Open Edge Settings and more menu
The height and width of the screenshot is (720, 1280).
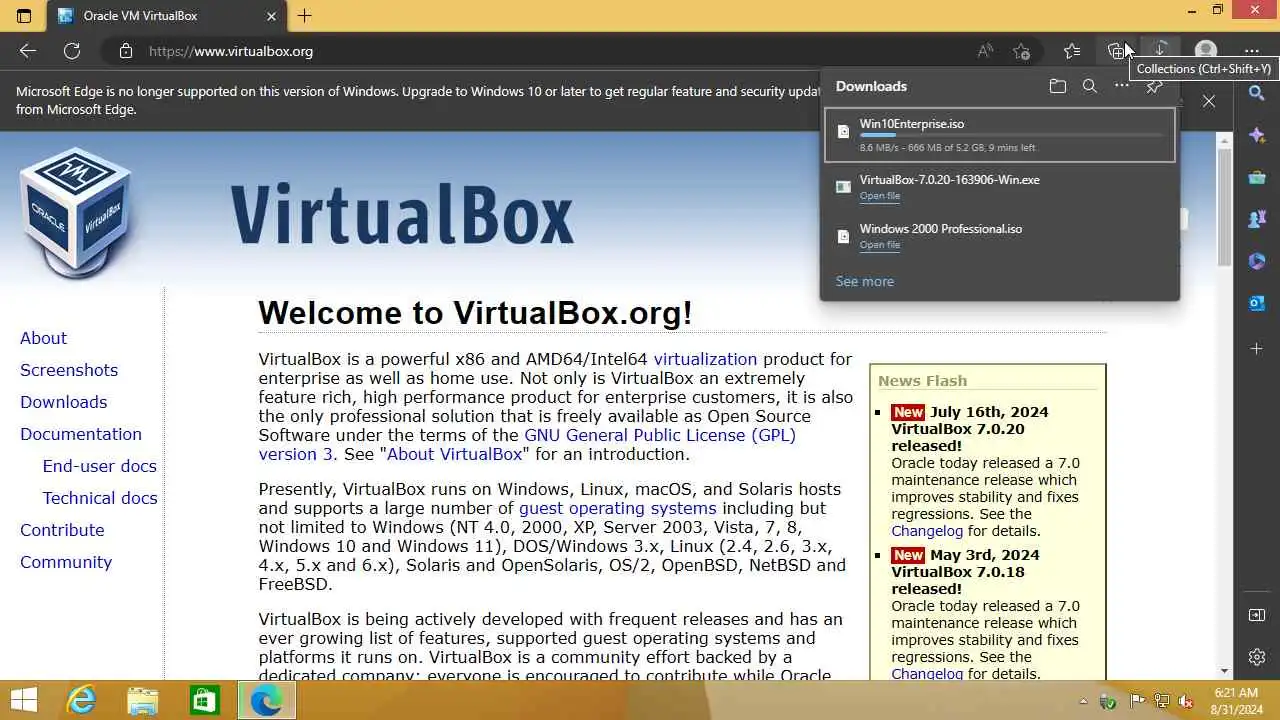pos(1251,51)
